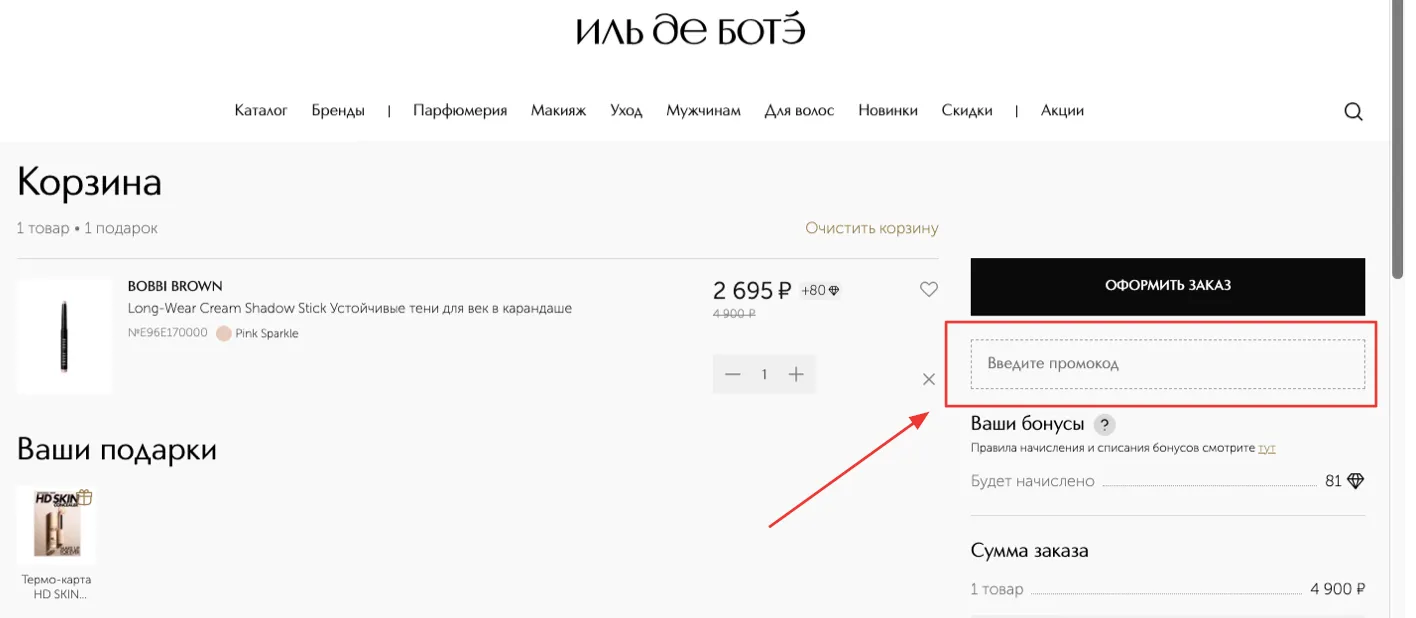
Task: Open the Акции page
Action: pos(1062,110)
